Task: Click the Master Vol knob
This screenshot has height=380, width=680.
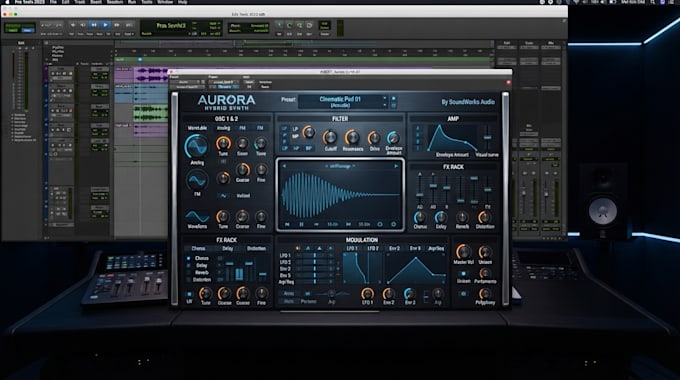Action: coord(463,252)
